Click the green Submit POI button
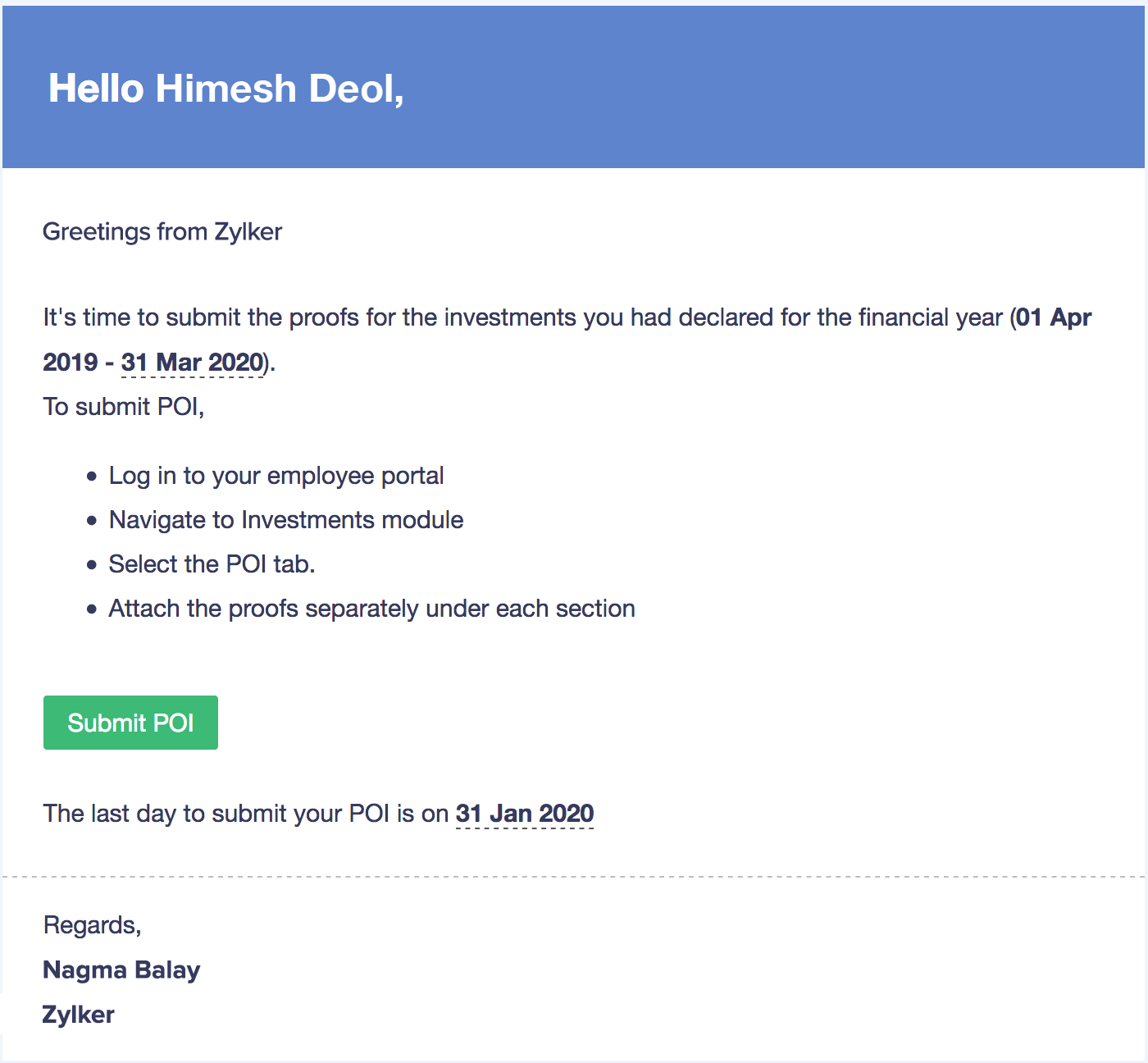 (x=130, y=723)
